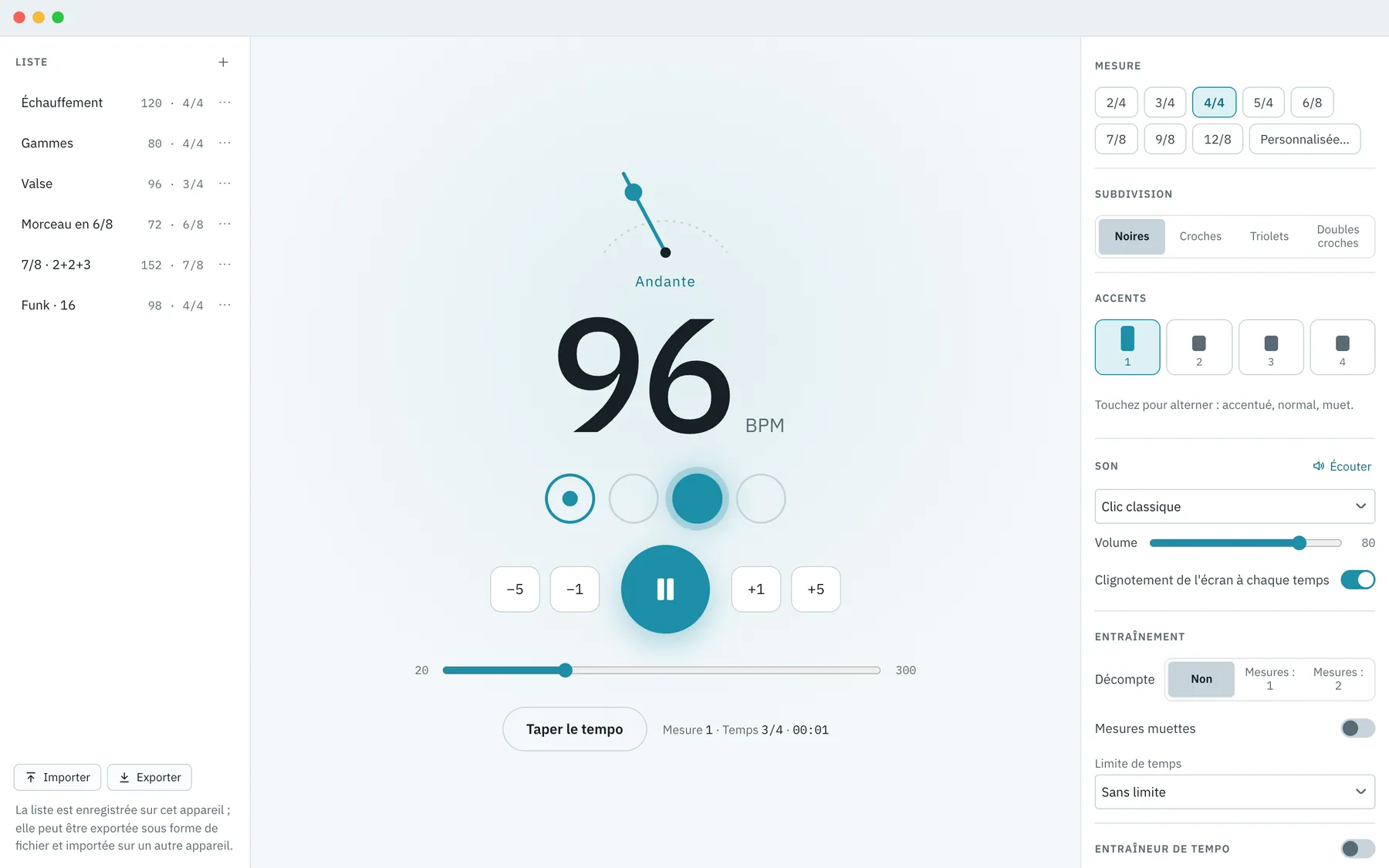Click the Exporter button
The height and width of the screenshot is (868, 1389).
click(150, 777)
